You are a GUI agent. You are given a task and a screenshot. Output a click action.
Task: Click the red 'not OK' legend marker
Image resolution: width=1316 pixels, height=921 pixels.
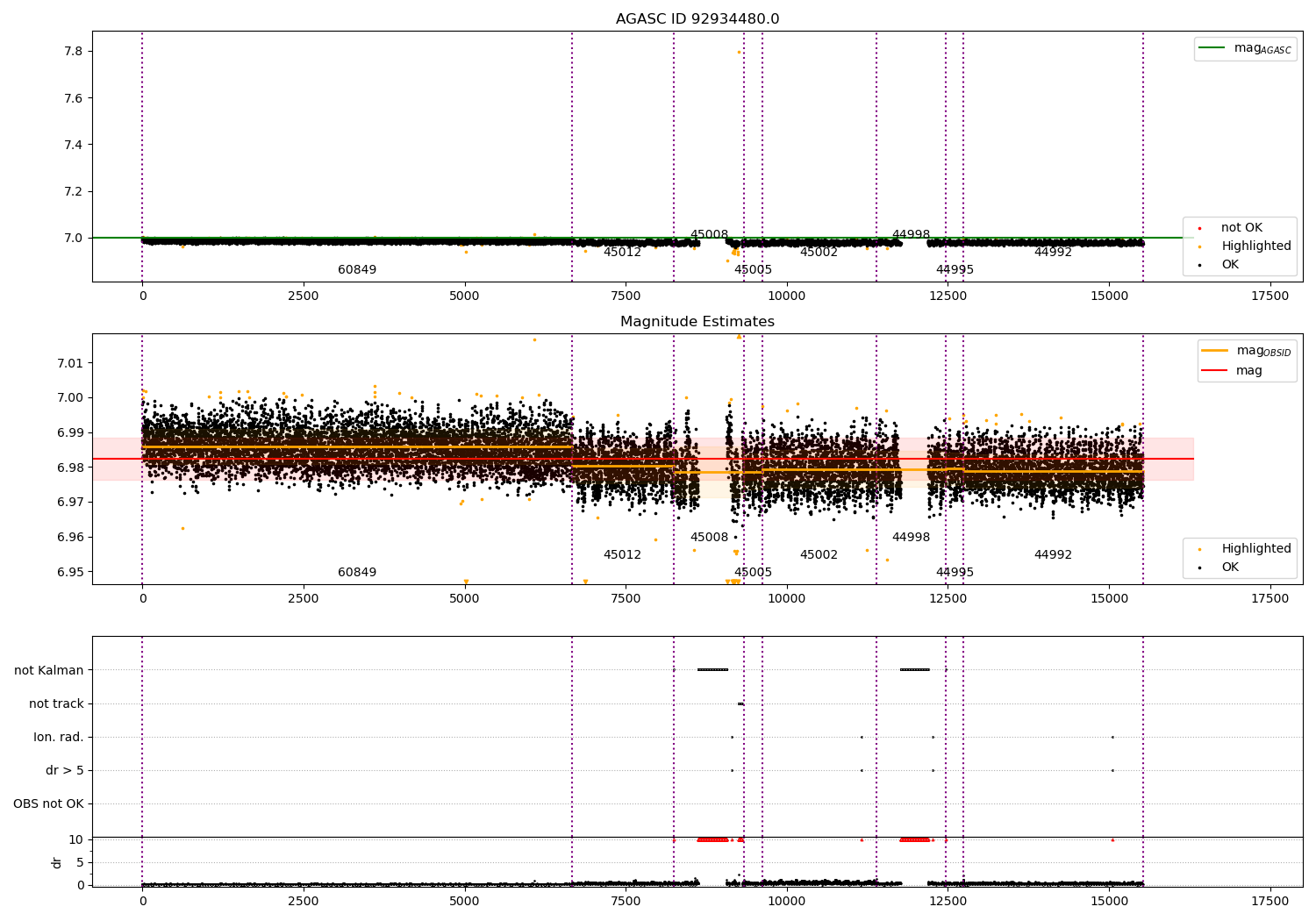tap(1199, 228)
